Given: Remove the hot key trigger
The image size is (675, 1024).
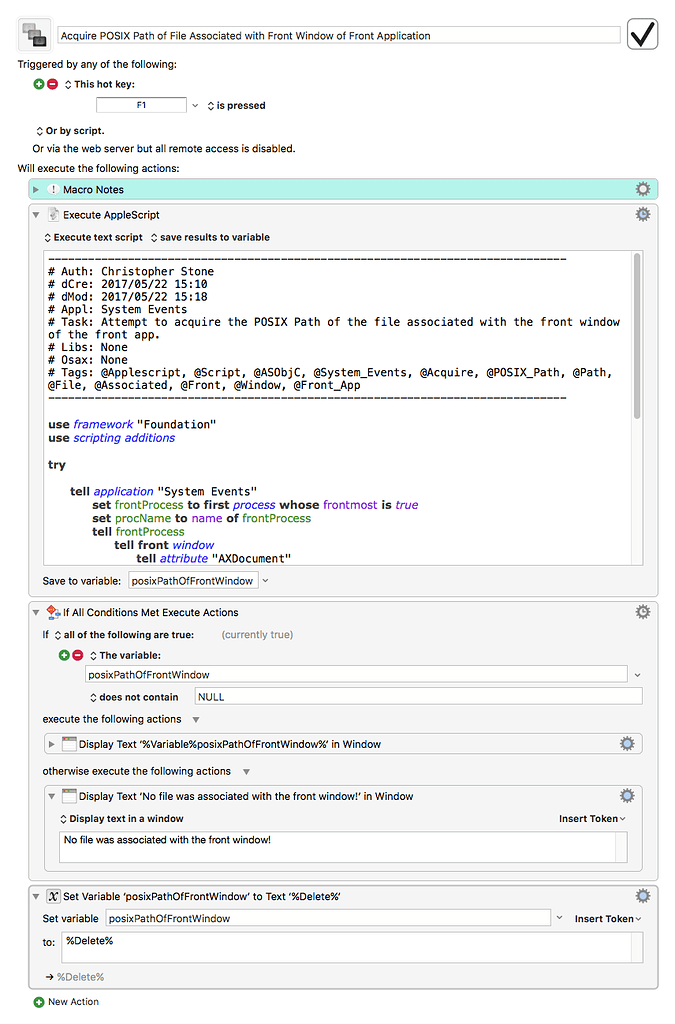Looking at the screenshot, I should click(x=52, y=84).
